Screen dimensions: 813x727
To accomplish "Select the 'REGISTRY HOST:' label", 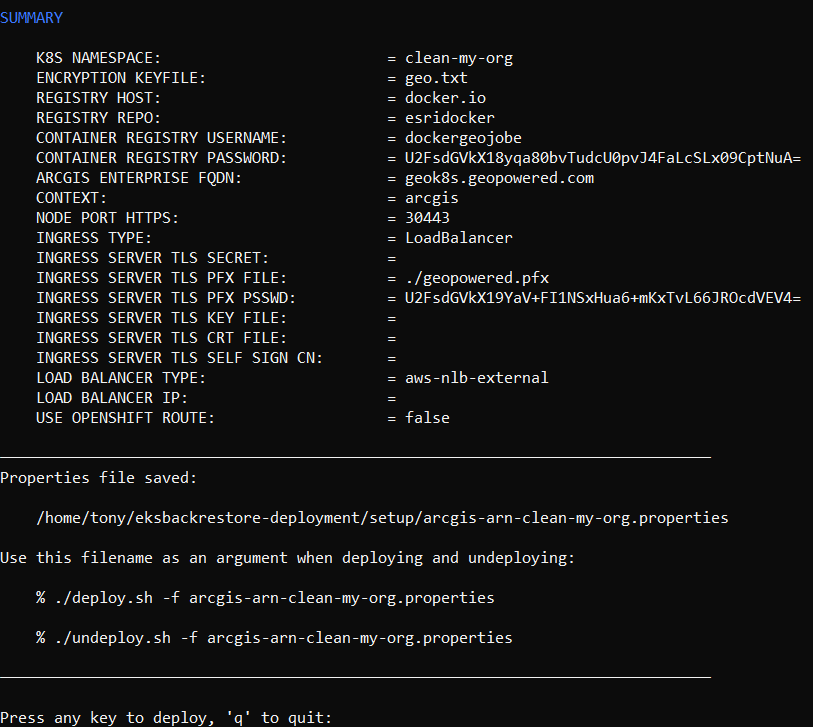I will [x=99, y=98].
